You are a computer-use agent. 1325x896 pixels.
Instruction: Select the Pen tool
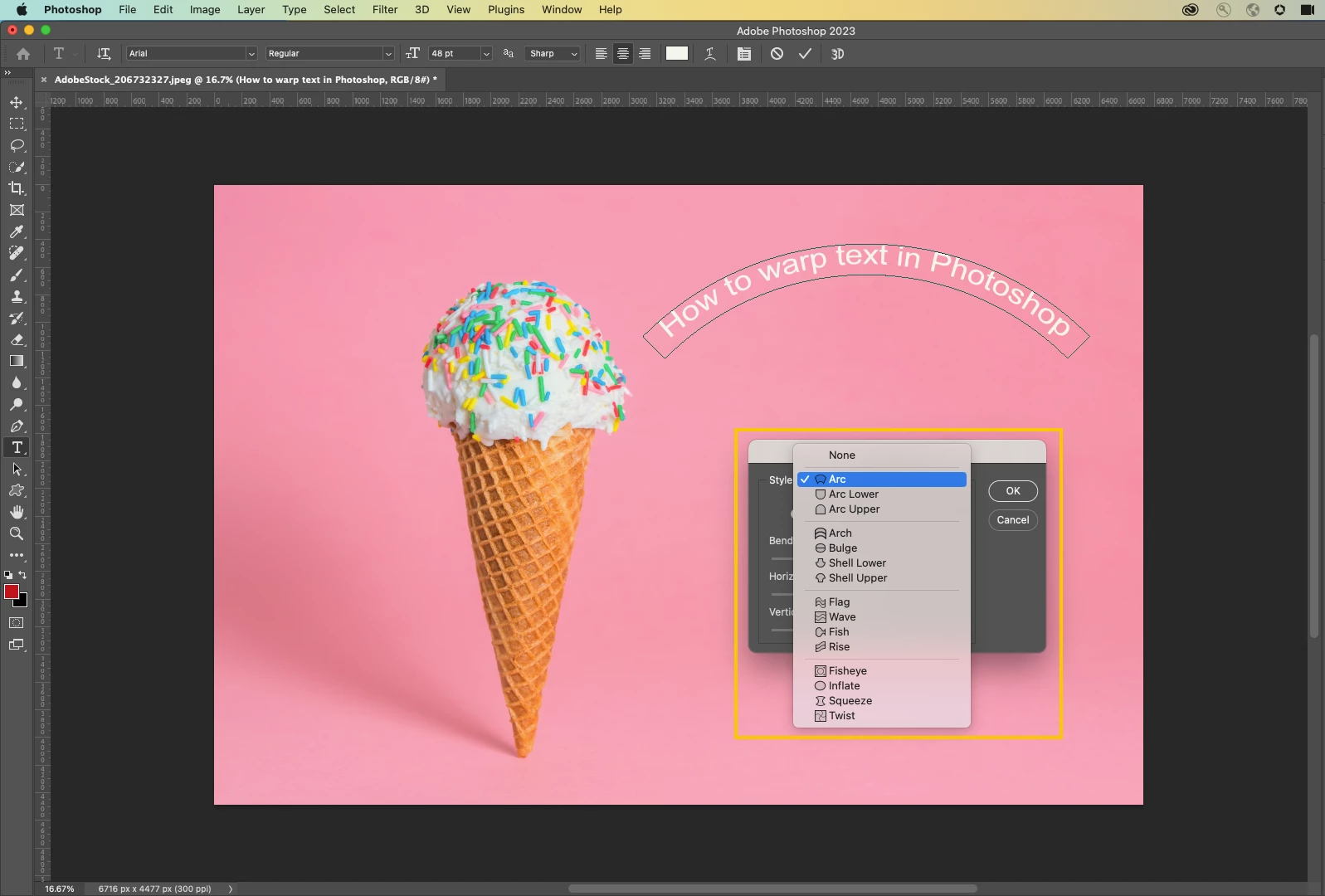(x=17, y=426)
